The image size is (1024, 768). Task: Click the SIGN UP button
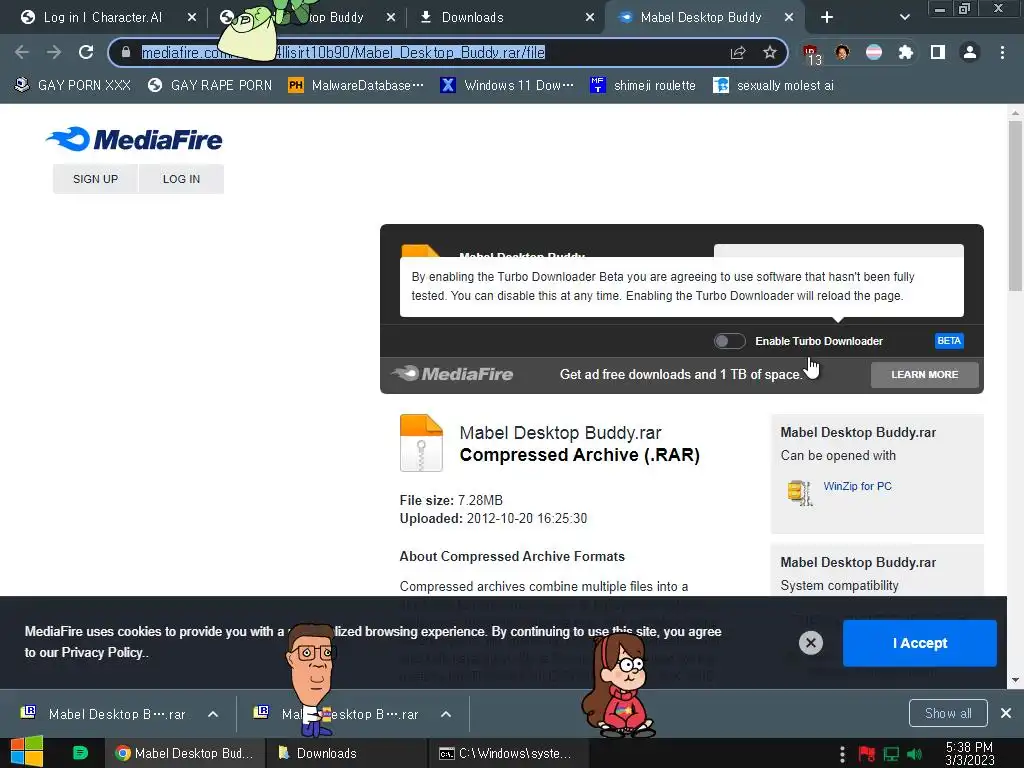coord(95,179)
